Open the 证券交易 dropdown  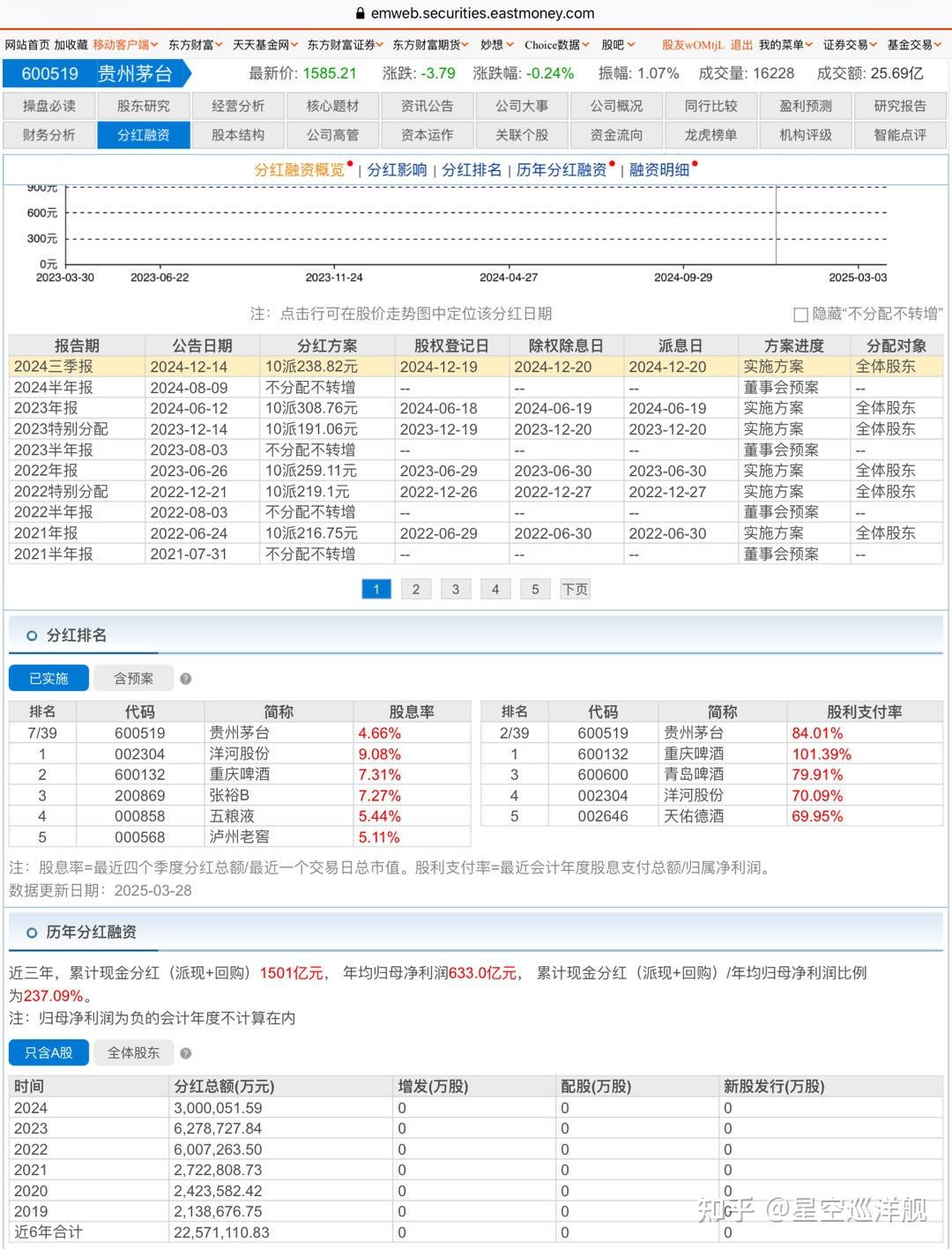(x=851, y=45)
